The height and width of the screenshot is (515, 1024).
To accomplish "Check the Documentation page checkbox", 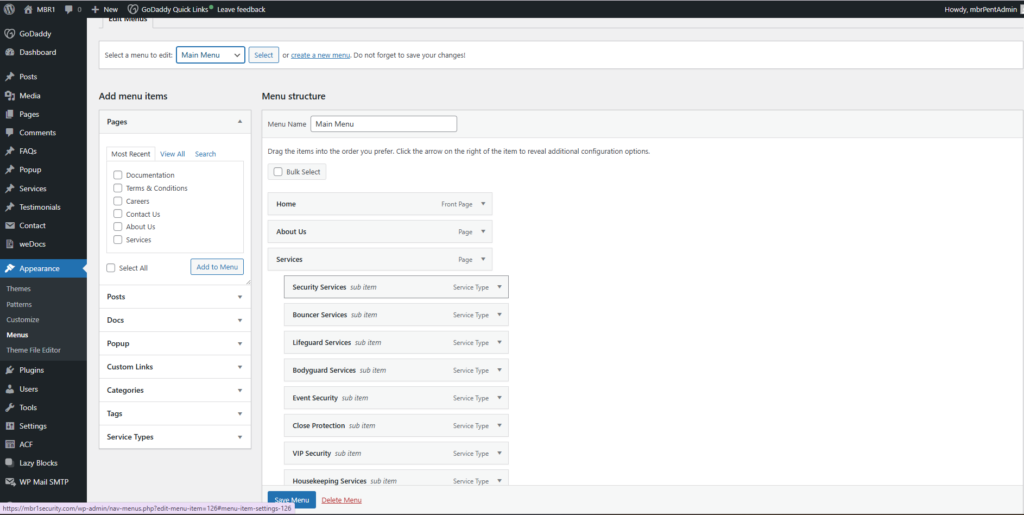I will tap(118, 175).
